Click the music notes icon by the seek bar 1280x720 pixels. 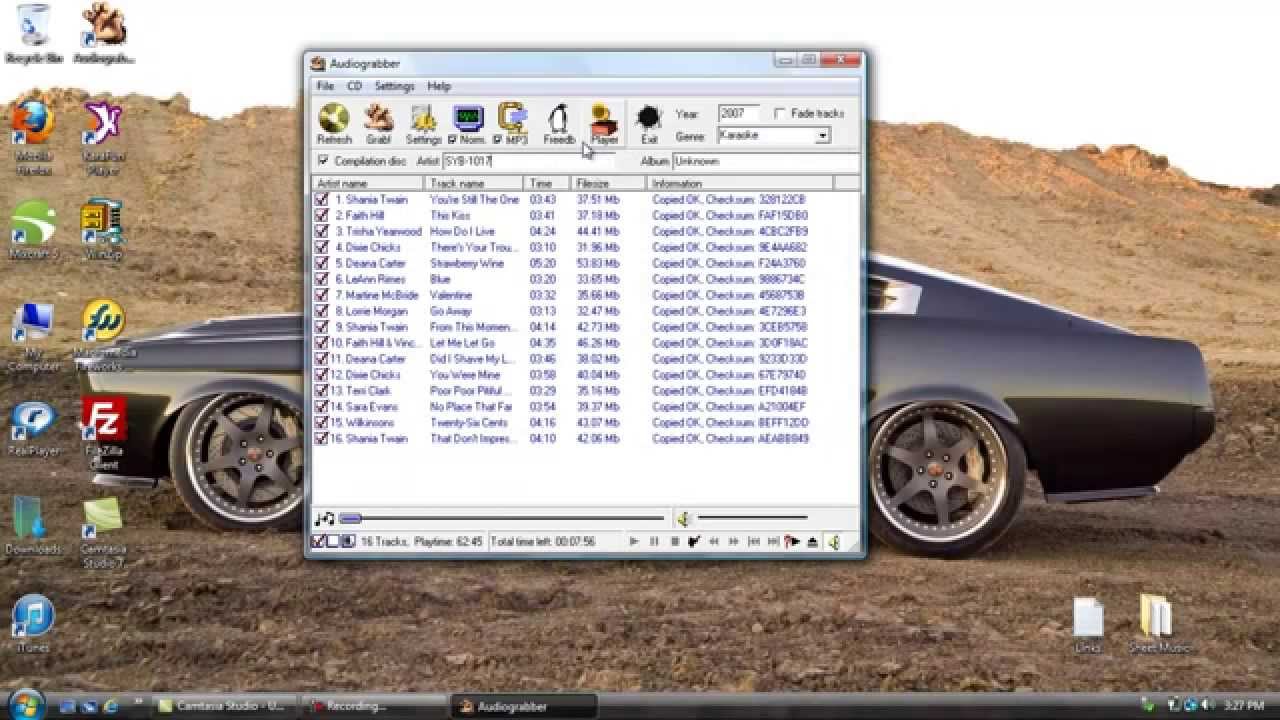(324, 519)
